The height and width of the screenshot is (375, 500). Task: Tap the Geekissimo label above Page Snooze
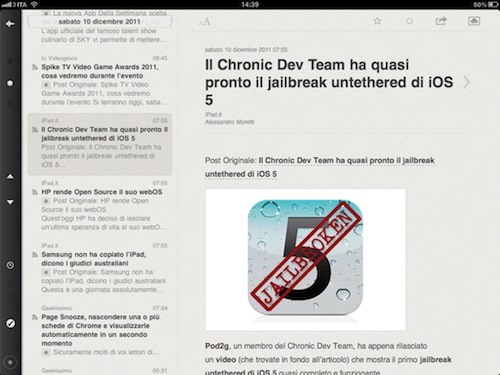click(x=57, y=308)
